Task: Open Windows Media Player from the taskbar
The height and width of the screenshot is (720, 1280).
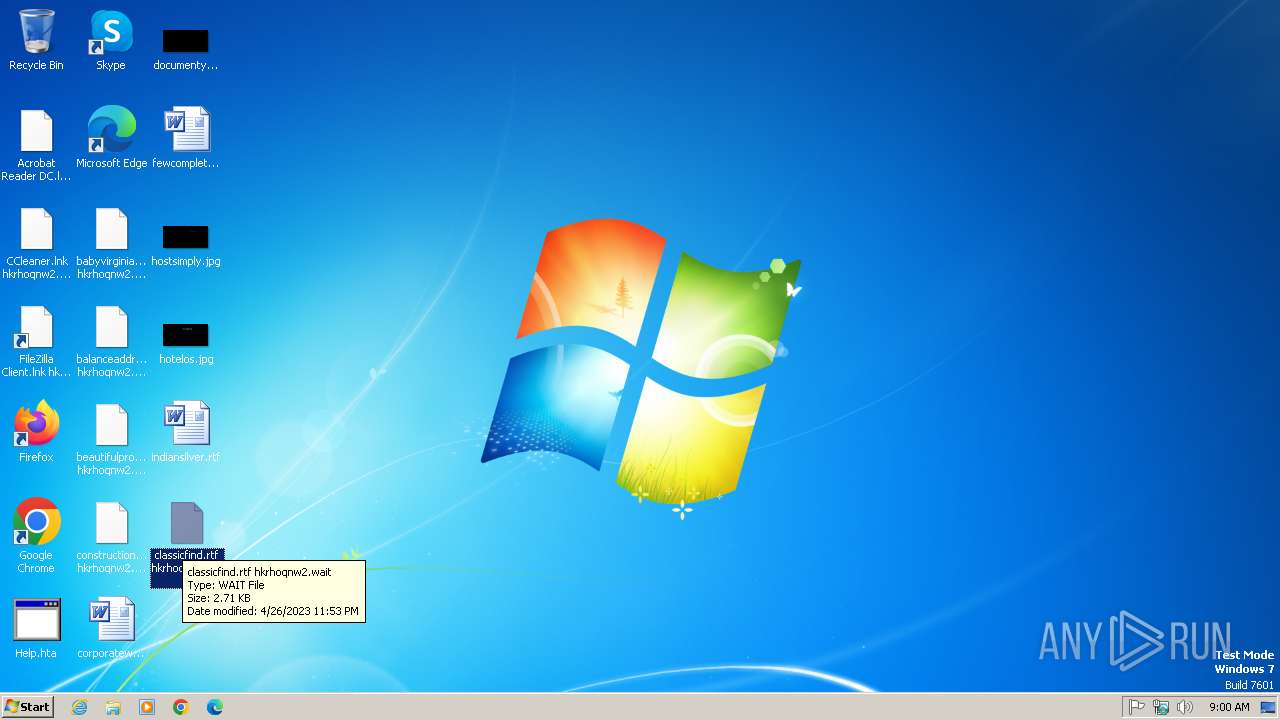Action: (x=147, y=707)
